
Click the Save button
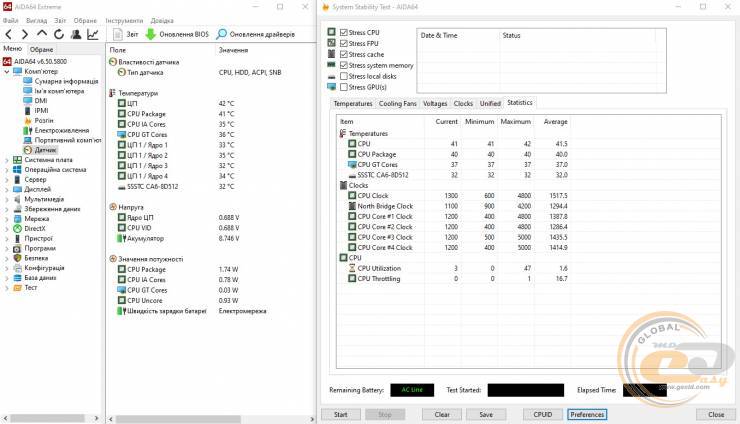click(486, 415)
